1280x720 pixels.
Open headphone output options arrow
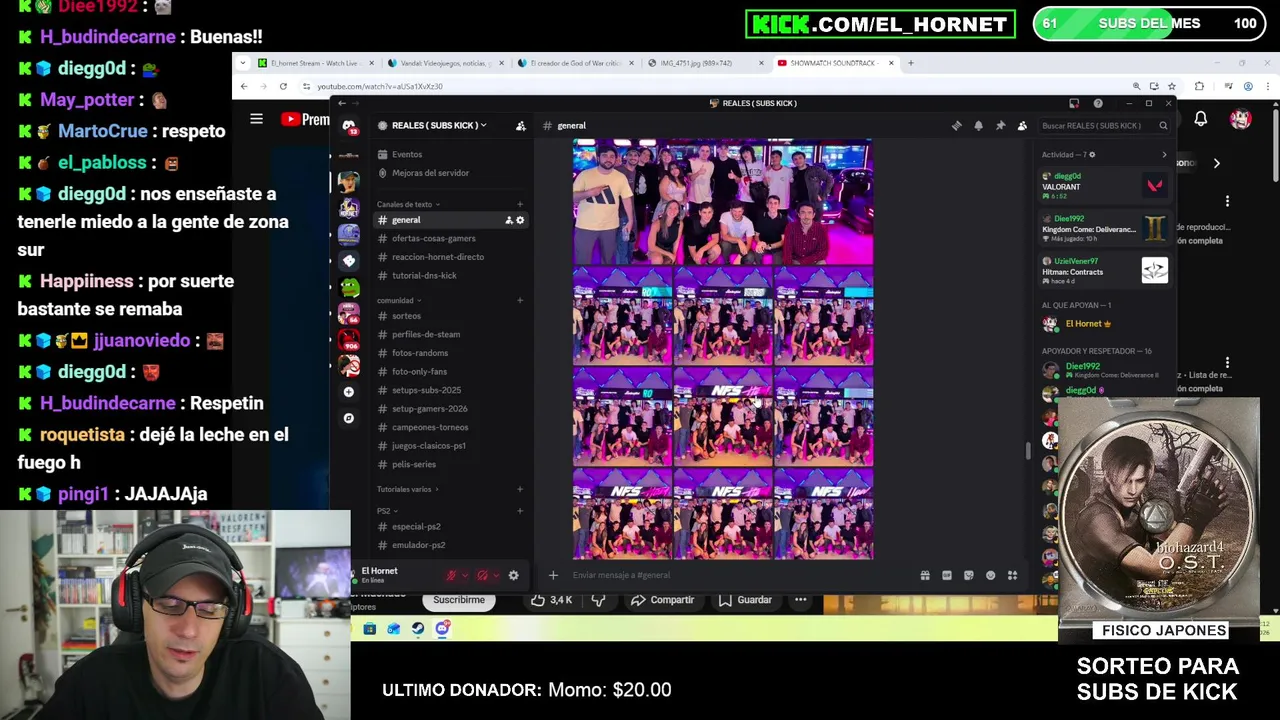pyautogui.click(x=494, y=575)
